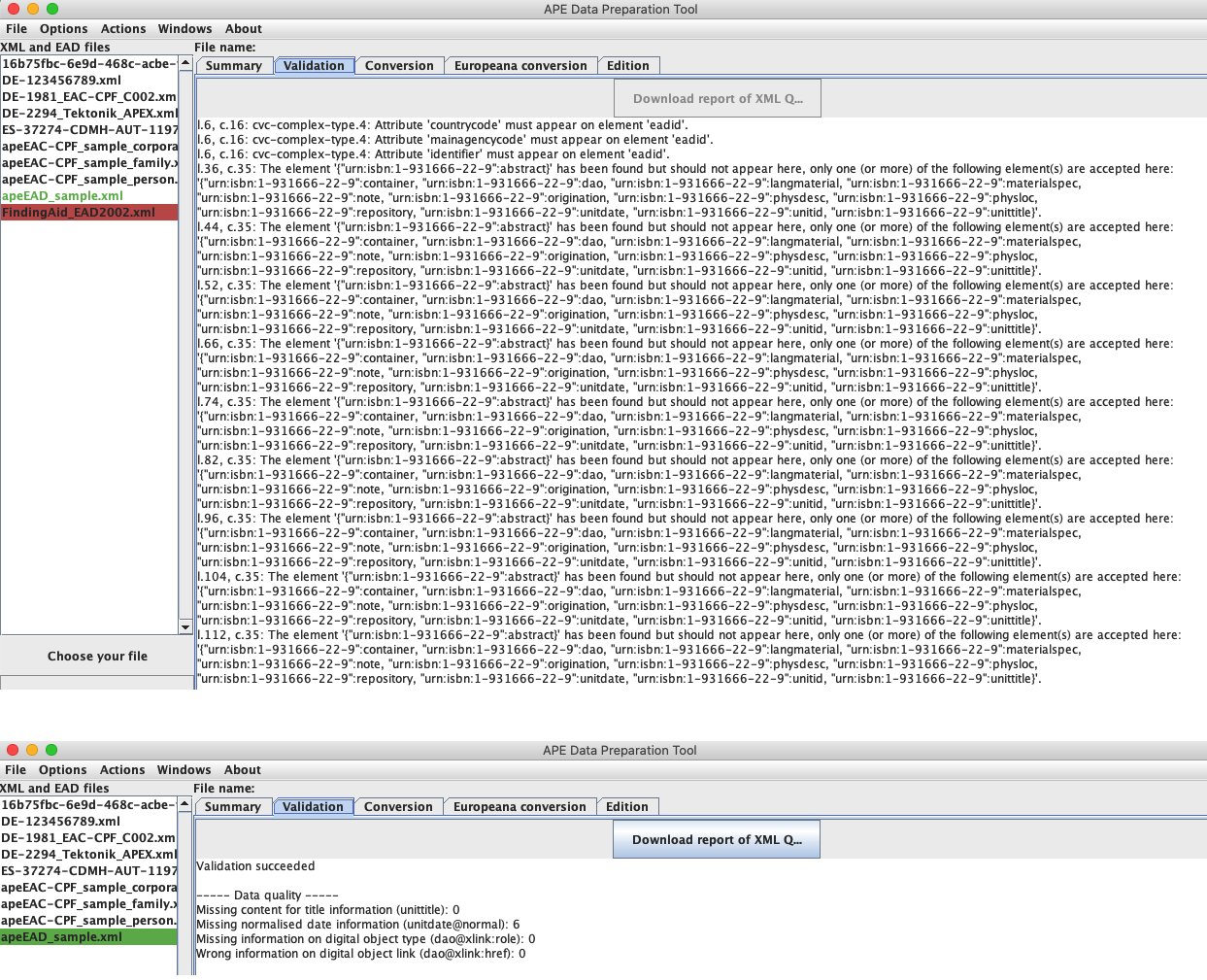This screenshot has width=1207, height=980.
Task: Open Actions menu in the upper window
Action: pos(123,29)
